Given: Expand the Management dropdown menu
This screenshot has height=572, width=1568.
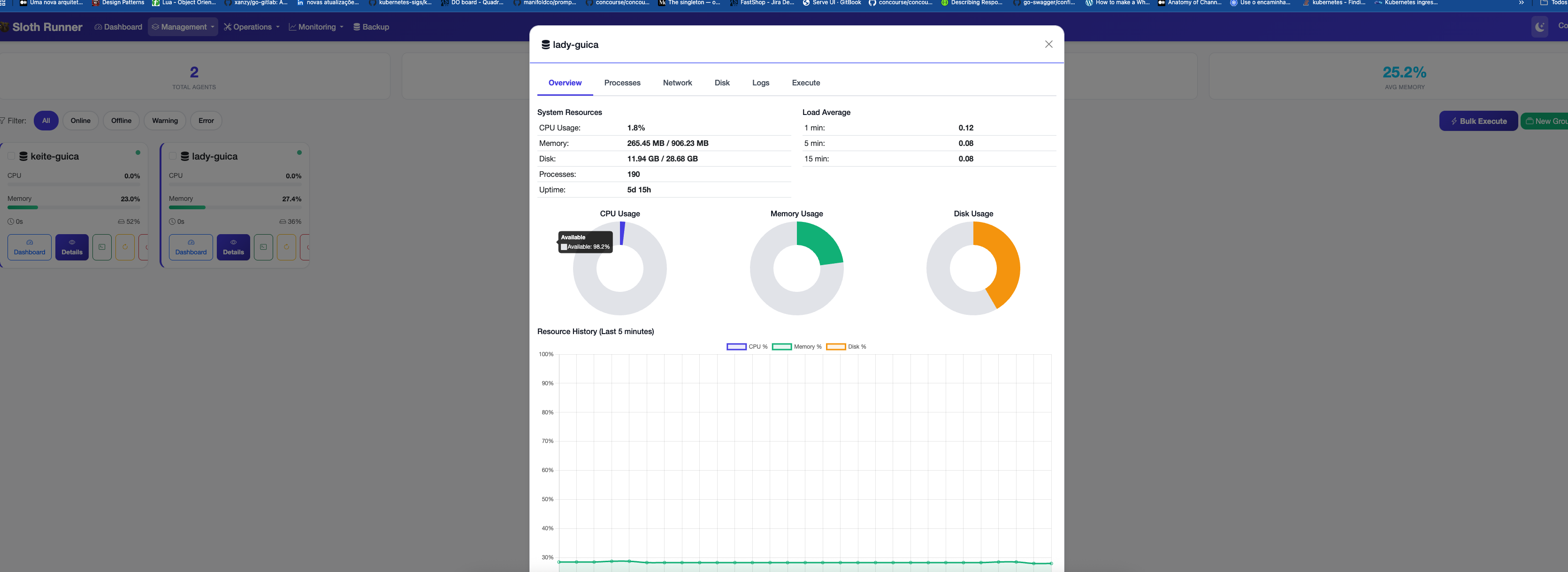Looking at the screenshot, I should [x=183, y=27].
